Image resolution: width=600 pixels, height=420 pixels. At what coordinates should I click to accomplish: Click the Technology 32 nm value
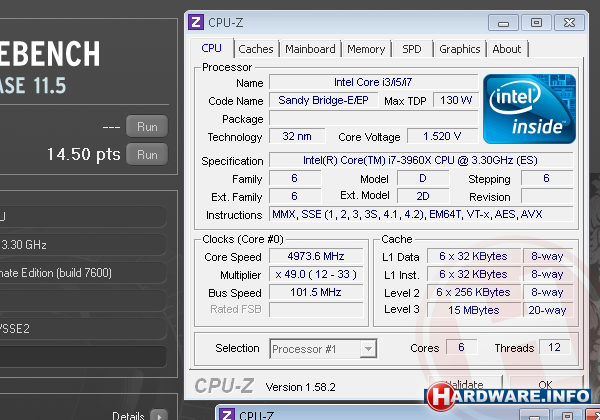tap(297, 136)
